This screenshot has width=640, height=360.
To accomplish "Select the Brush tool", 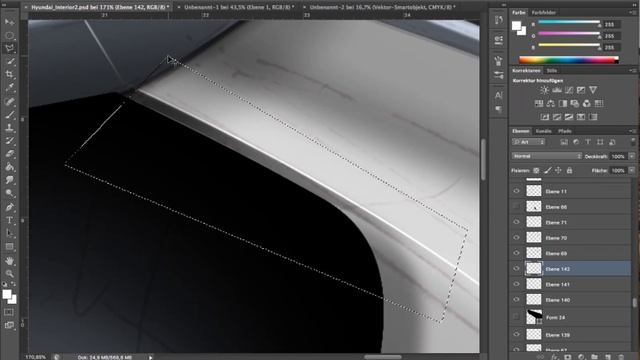I will point(9,114).
